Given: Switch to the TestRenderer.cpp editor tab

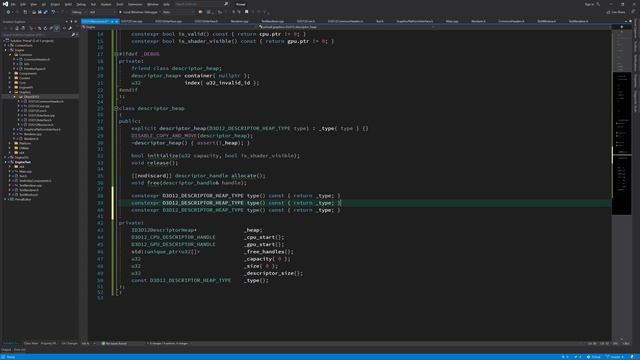Looking at the screenshot, I should [x=272, y=21].
